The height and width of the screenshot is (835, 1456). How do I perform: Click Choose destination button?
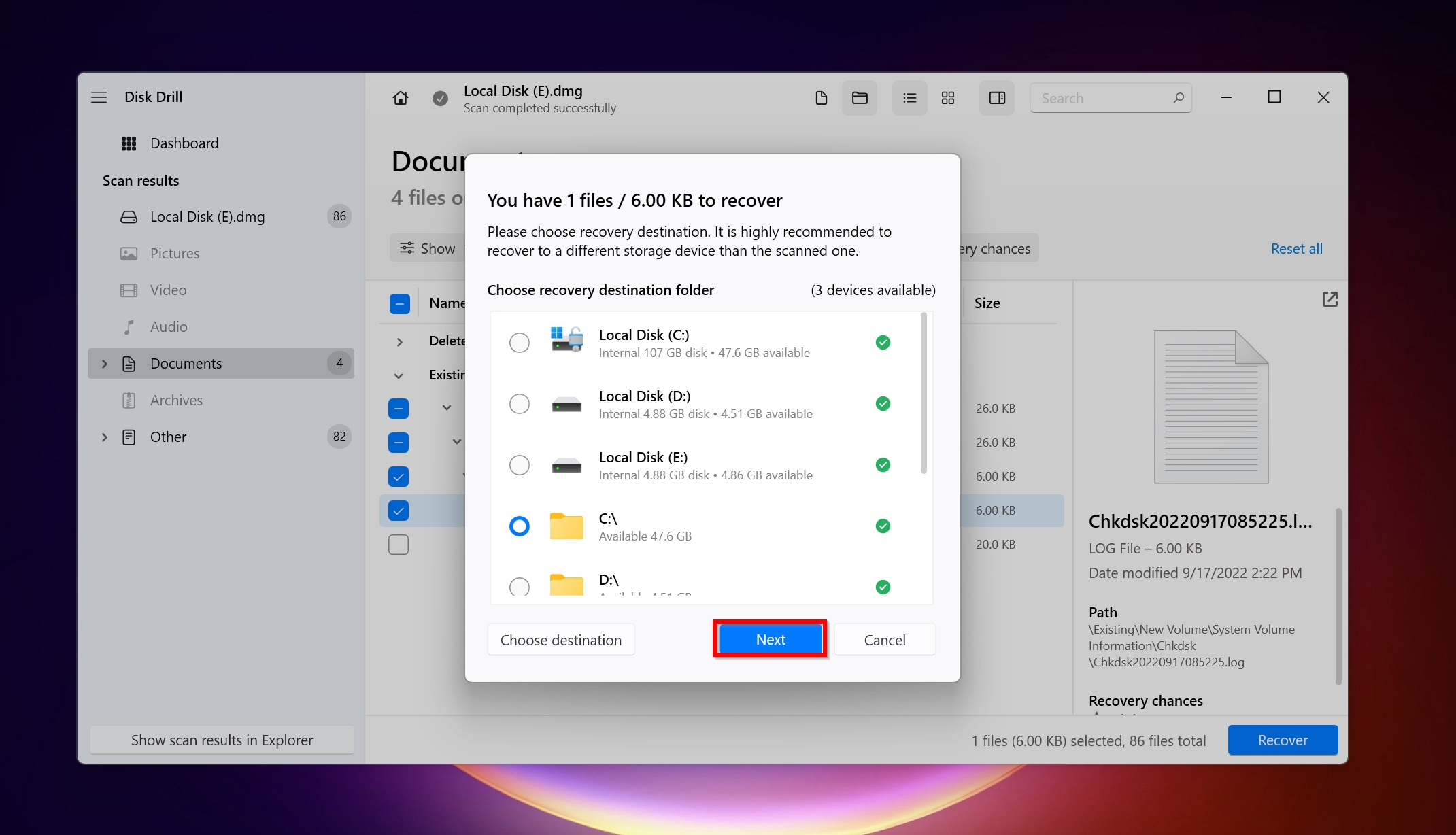click(559, 639)
